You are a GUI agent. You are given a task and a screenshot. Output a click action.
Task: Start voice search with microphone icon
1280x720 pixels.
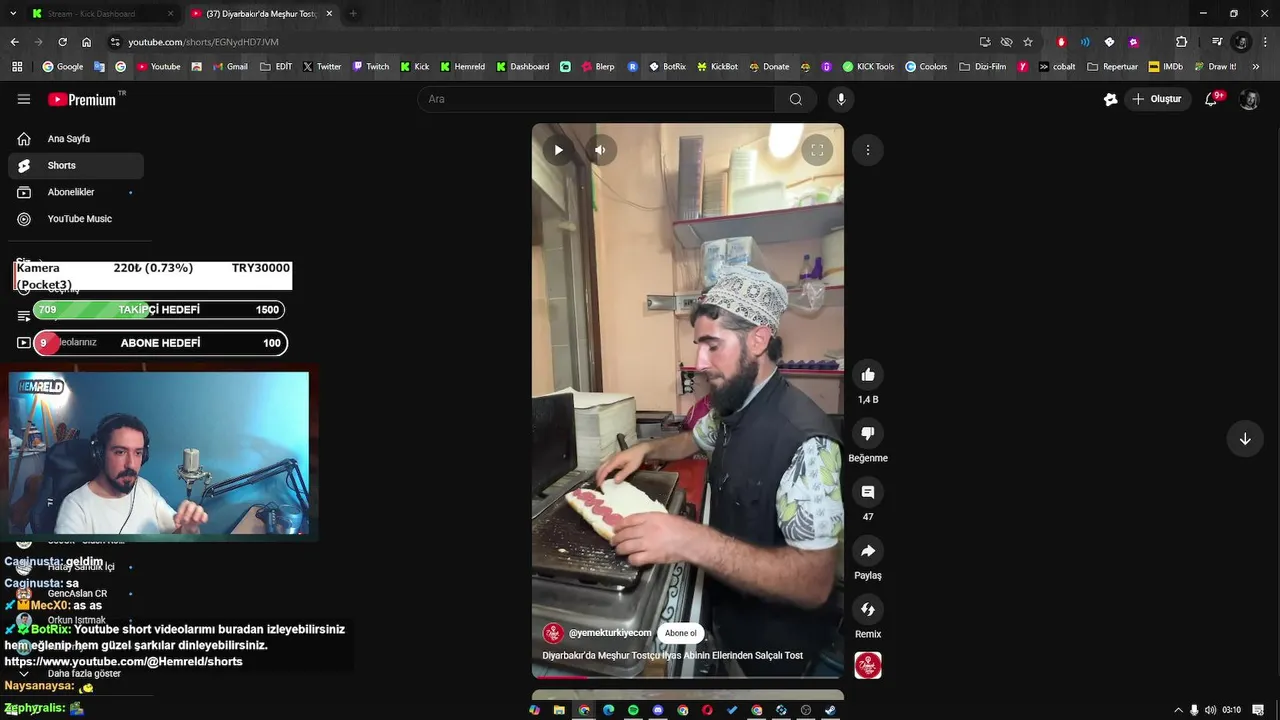841,99
